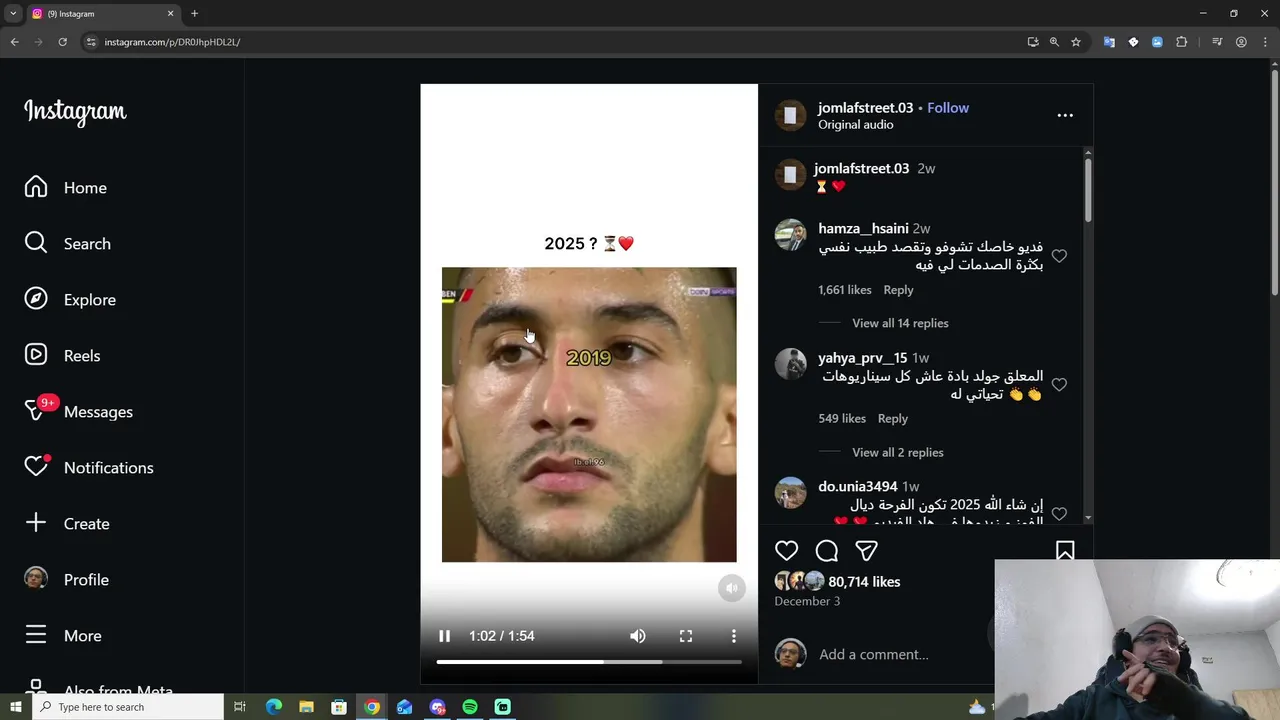1280x720 pixels.
Task: Follow jomlafstreet.03
Action: (948, 108)
